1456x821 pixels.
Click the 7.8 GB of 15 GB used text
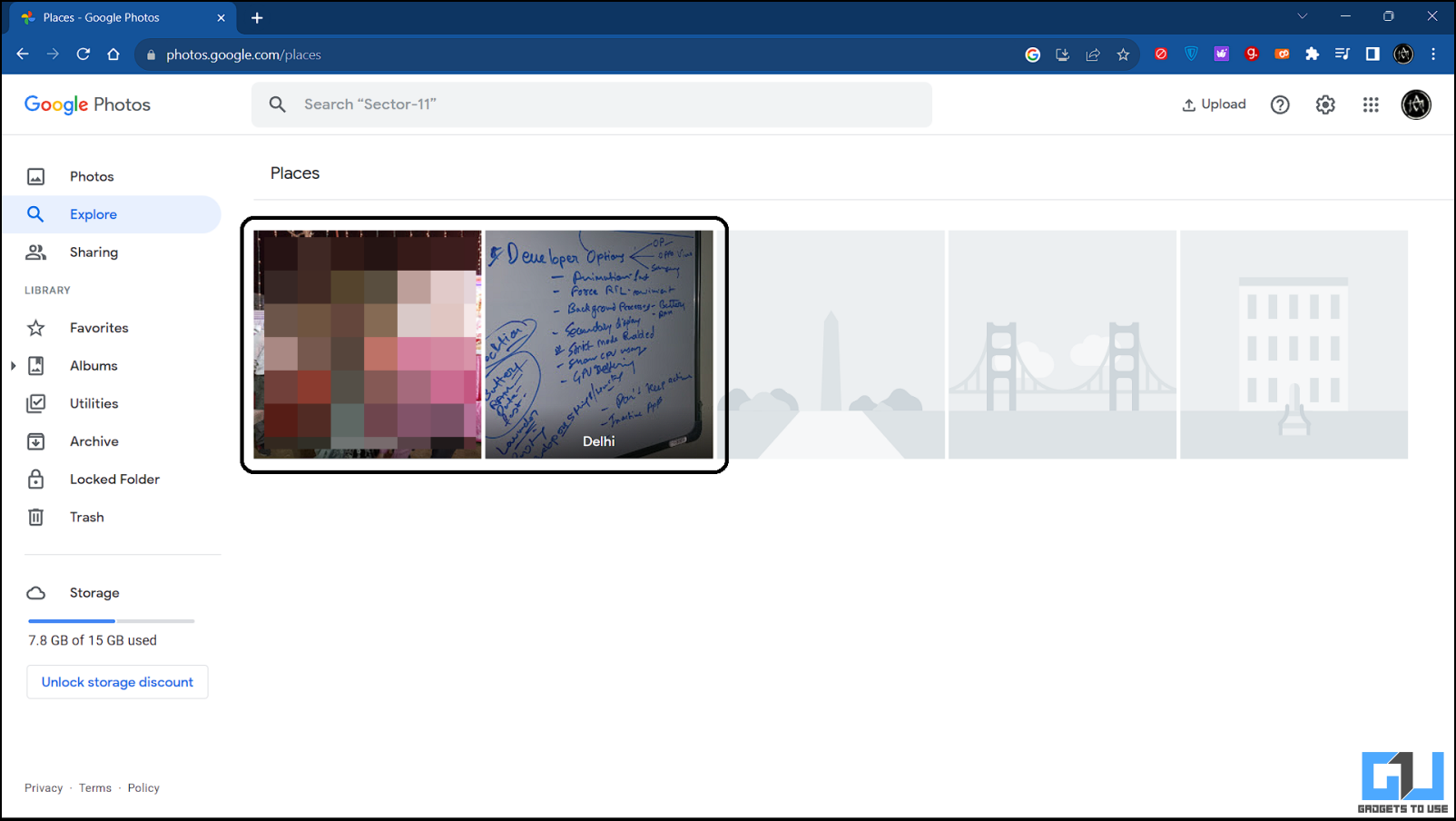point(93,640)
